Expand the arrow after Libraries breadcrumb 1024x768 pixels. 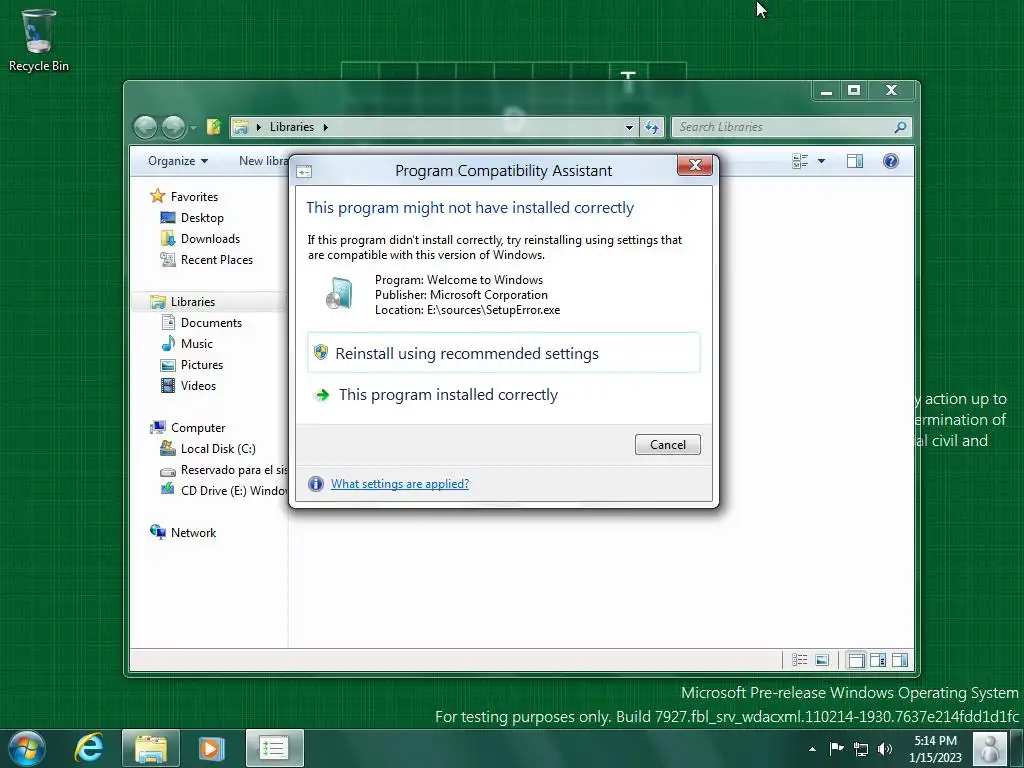325,127
